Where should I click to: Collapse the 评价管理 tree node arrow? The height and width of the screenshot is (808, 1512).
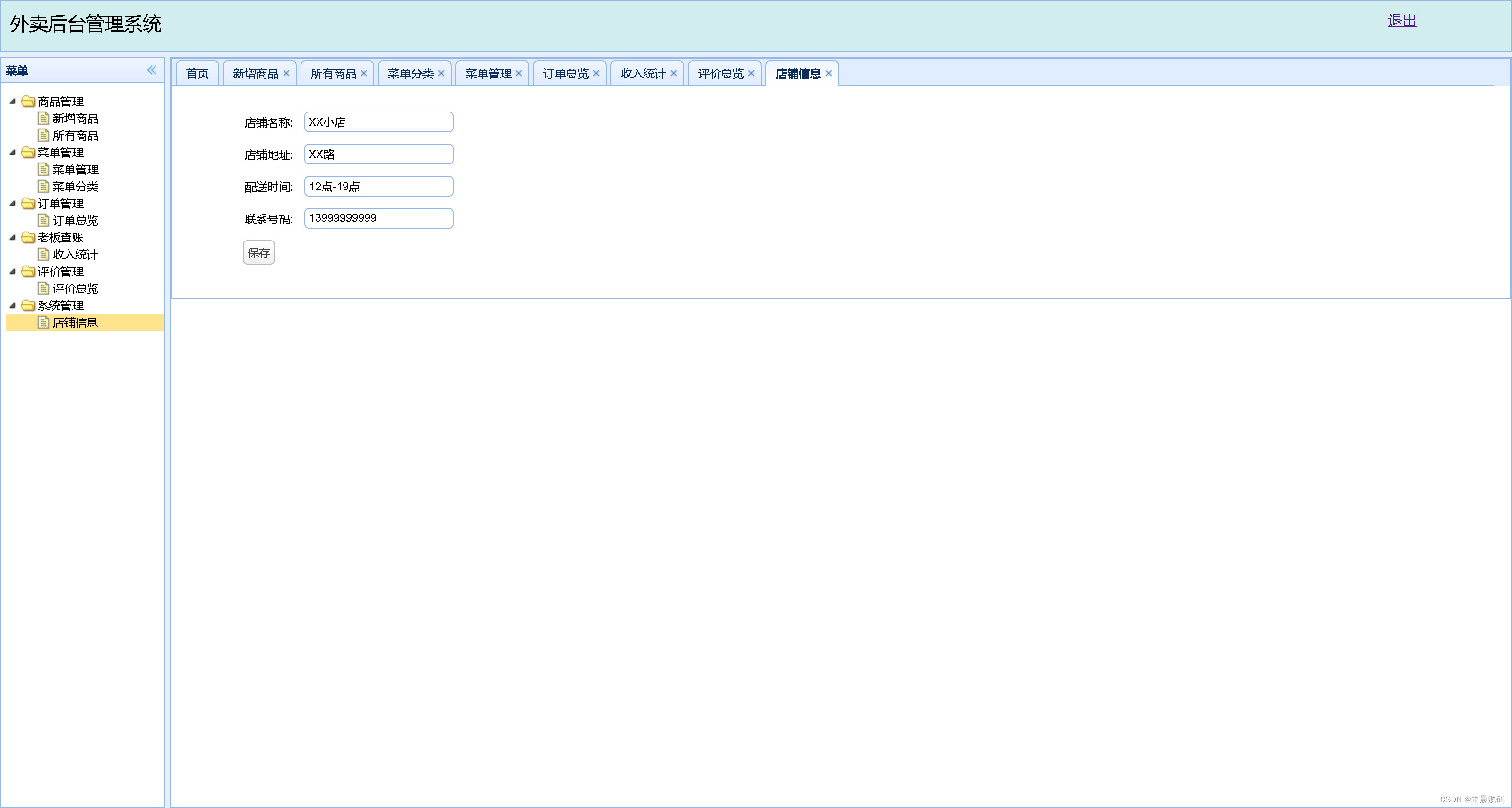pyautogui.click(x=12, y=272)
